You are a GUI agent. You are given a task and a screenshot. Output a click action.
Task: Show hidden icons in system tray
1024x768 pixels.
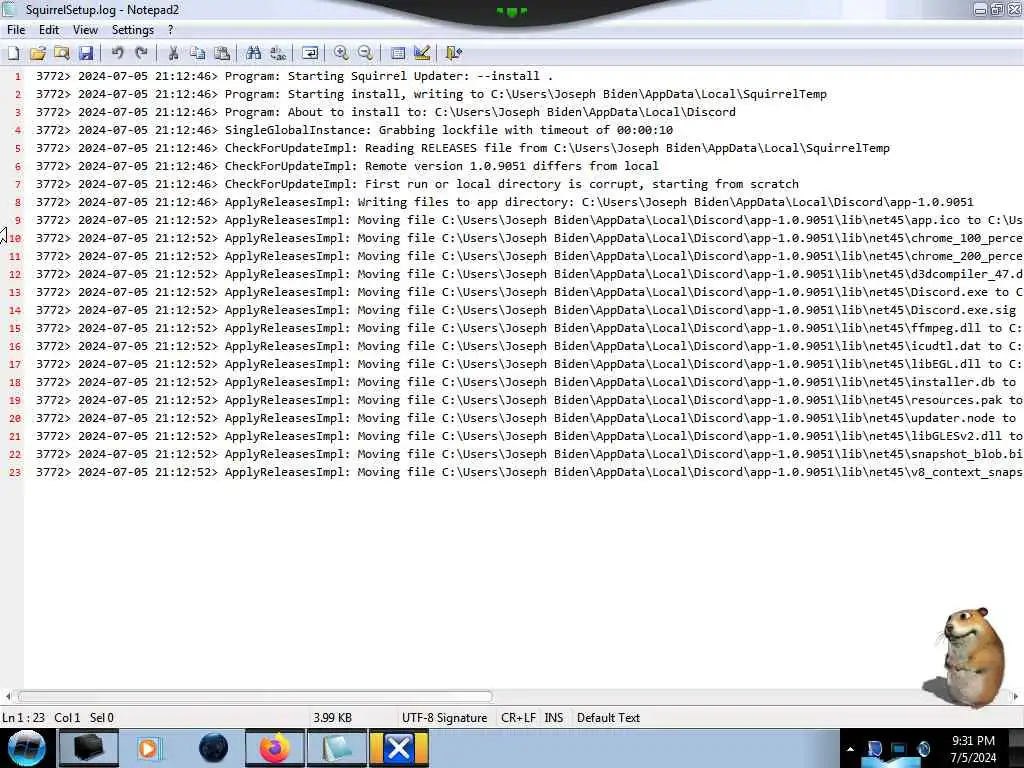[850, 749]
